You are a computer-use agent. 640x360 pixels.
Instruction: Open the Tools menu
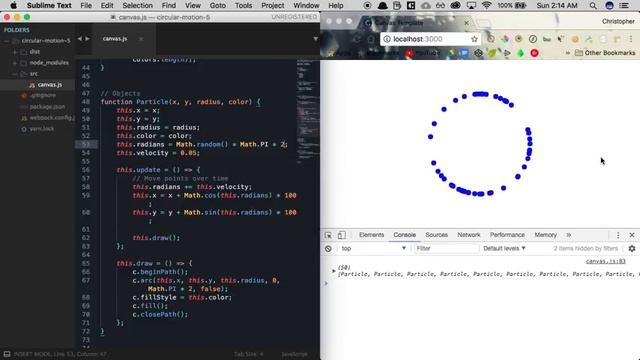point(243,5)
